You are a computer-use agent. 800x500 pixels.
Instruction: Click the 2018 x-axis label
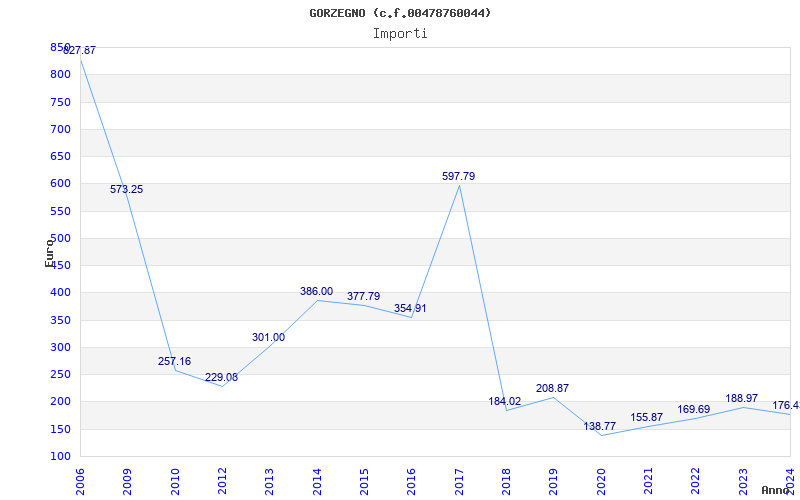pyautogui.click(x=506, y=482)
